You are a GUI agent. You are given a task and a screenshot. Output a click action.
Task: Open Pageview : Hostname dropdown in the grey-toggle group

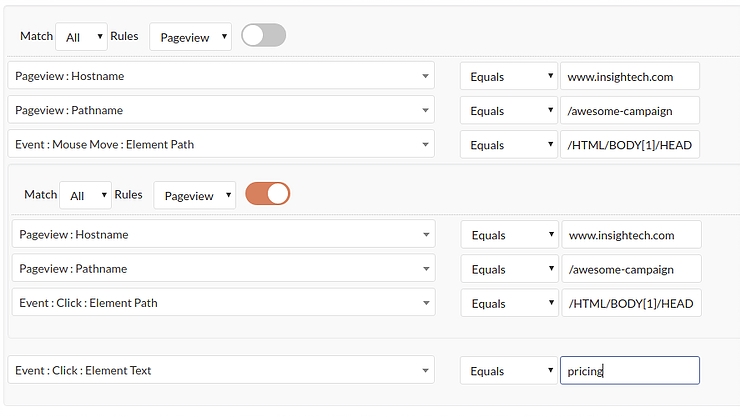click(x=221, y=76)
